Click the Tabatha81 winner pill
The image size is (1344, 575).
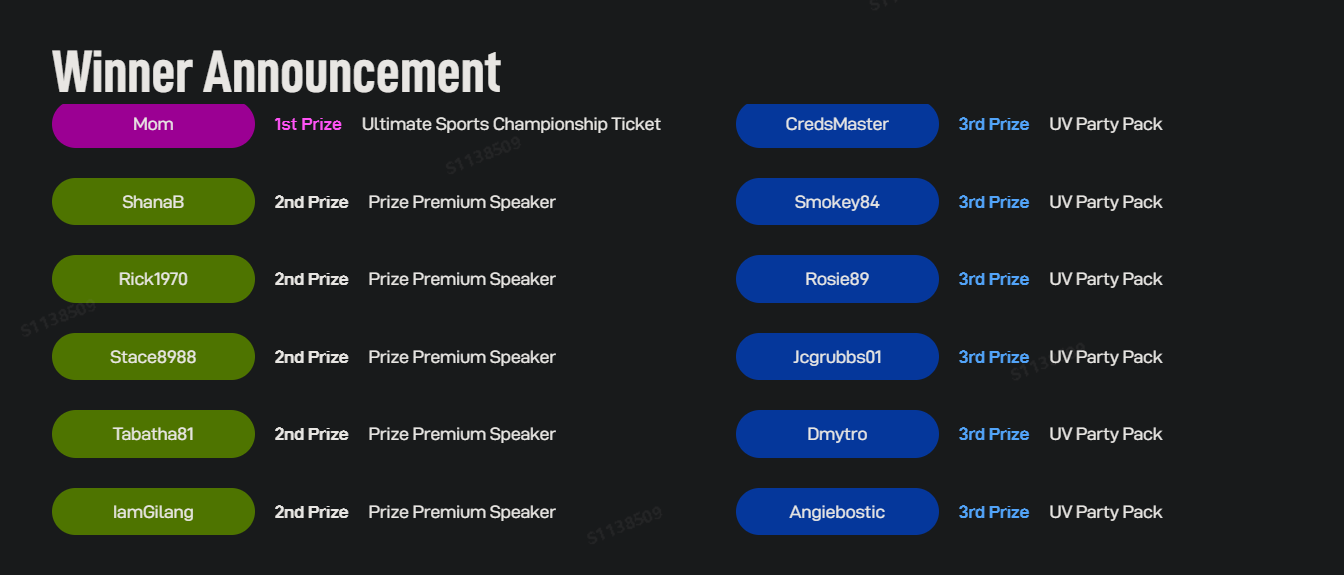pos(153,434)
